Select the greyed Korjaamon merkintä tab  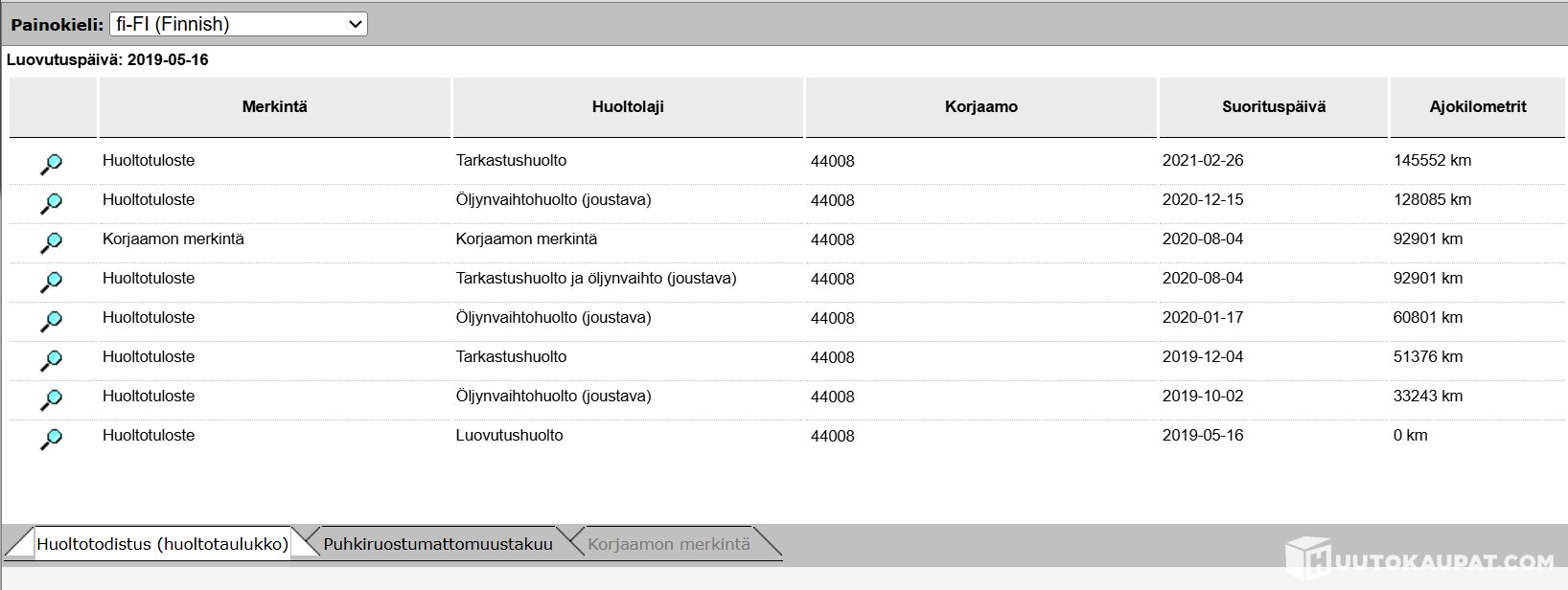pyautogui.click(x=669, y=544)
